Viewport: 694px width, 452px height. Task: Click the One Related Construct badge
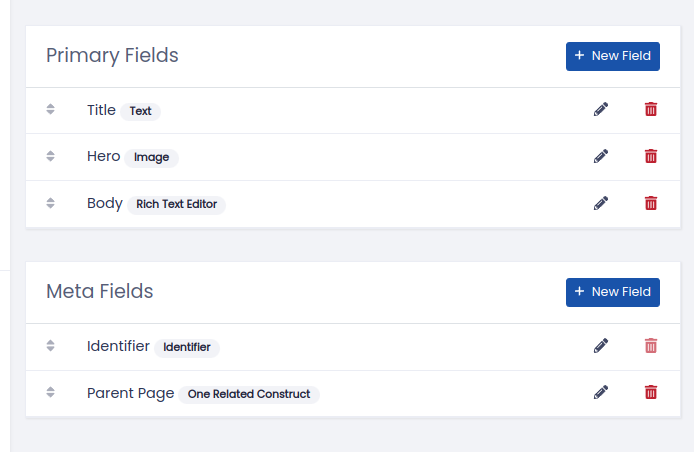pyautogui.click(x=249, y=394)
